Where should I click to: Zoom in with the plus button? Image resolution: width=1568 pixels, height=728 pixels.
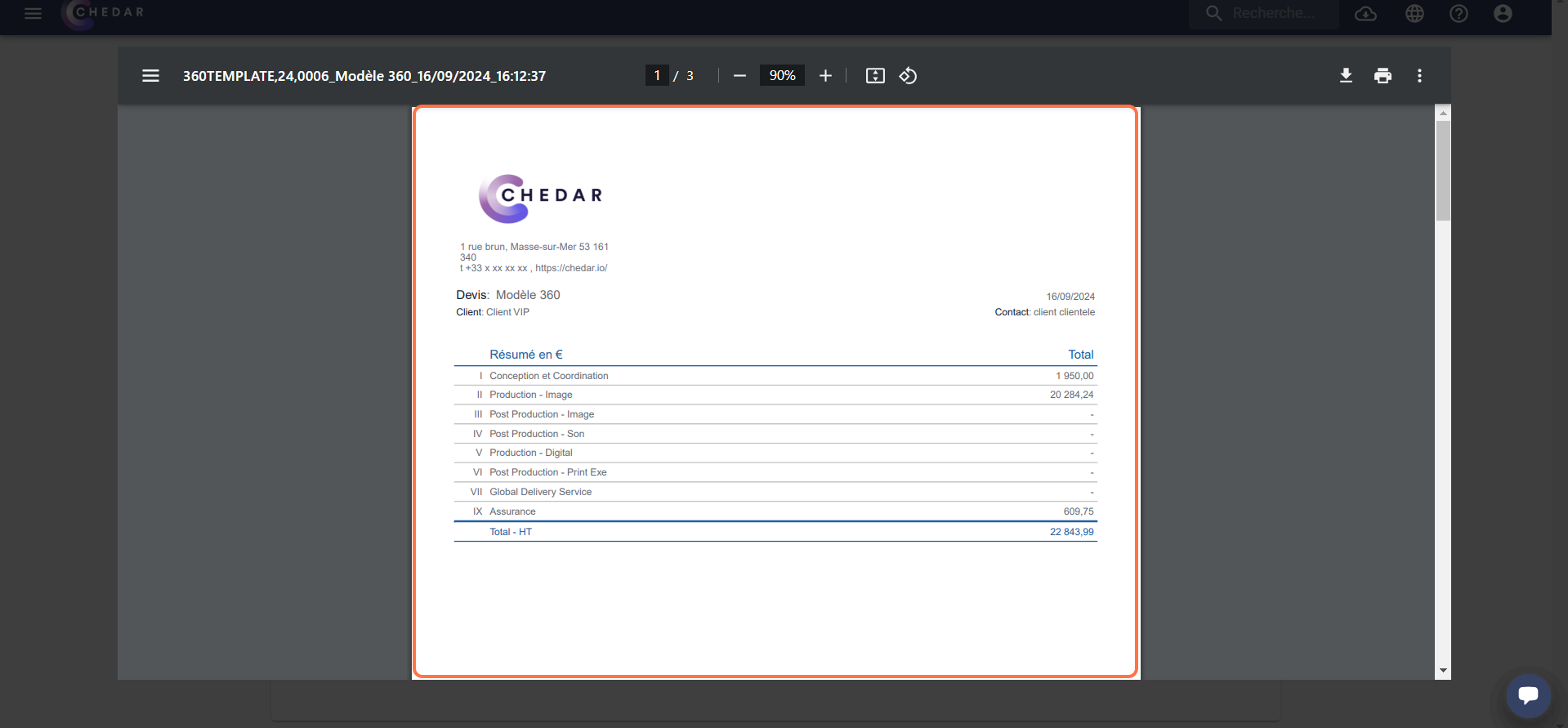tap(825, 75)
